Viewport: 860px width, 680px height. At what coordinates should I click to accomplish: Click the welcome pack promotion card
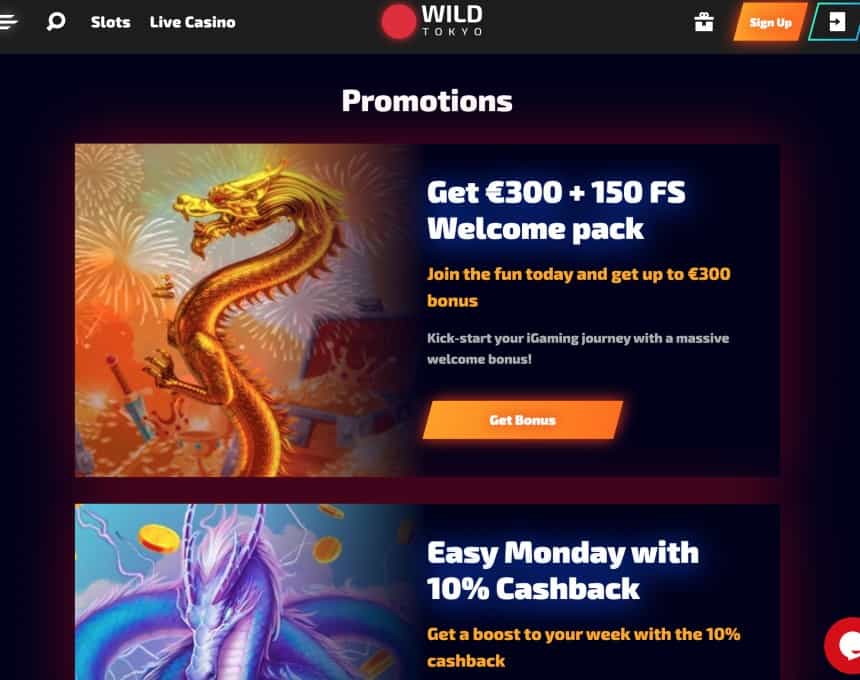(427, 310)
